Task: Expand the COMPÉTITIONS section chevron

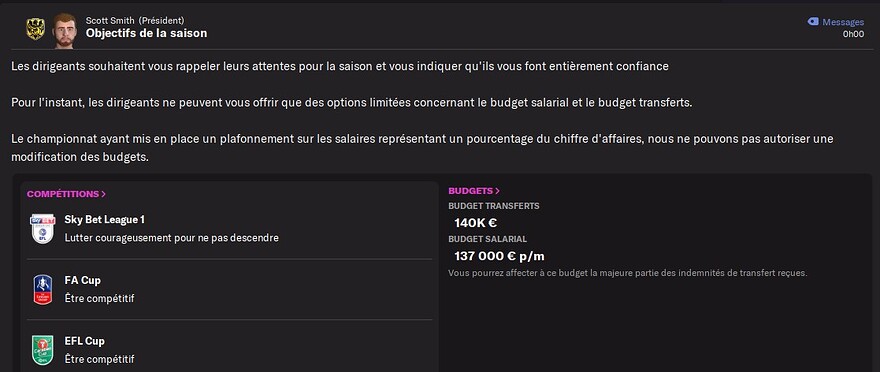Action: [104, 194]
